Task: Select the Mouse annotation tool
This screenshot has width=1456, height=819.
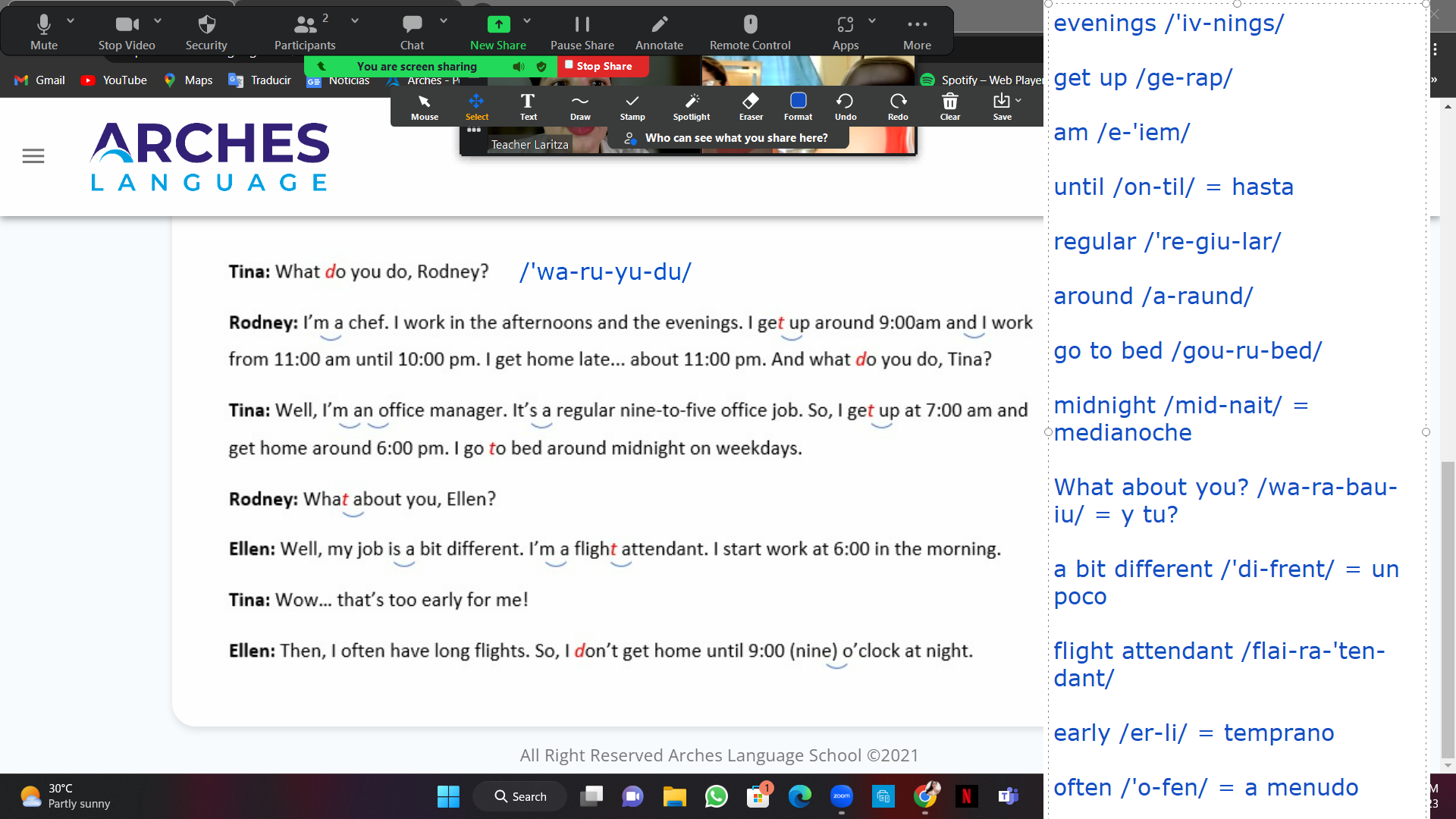Action: coord(425,107)
